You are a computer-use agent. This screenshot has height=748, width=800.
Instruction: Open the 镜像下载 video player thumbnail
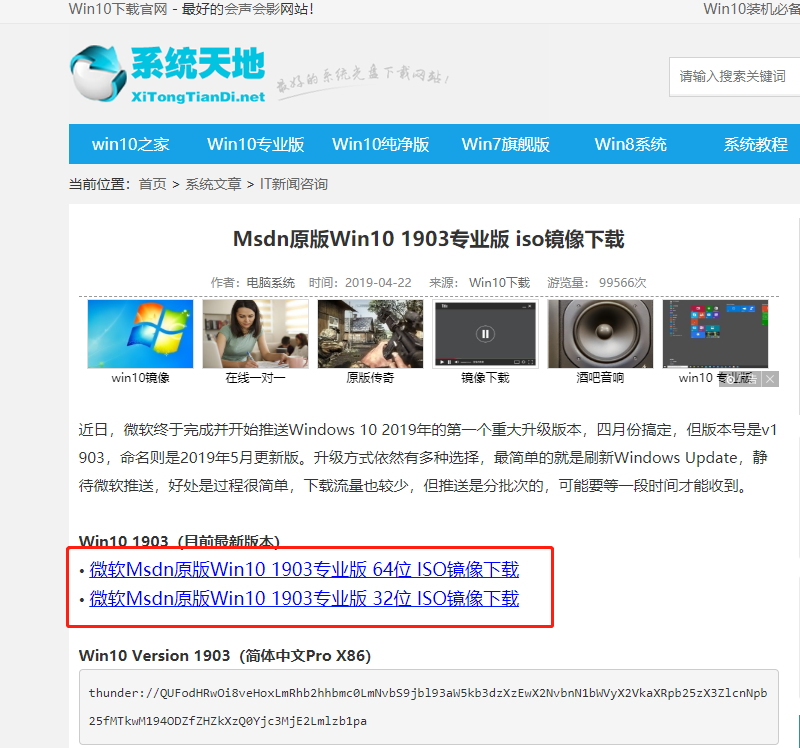point(485,334)
